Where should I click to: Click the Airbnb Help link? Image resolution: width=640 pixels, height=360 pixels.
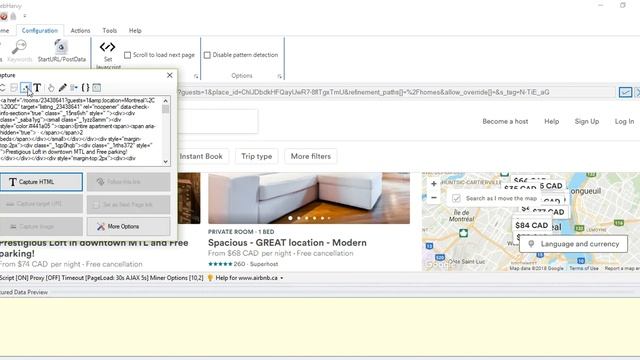(x=551, y=121)
